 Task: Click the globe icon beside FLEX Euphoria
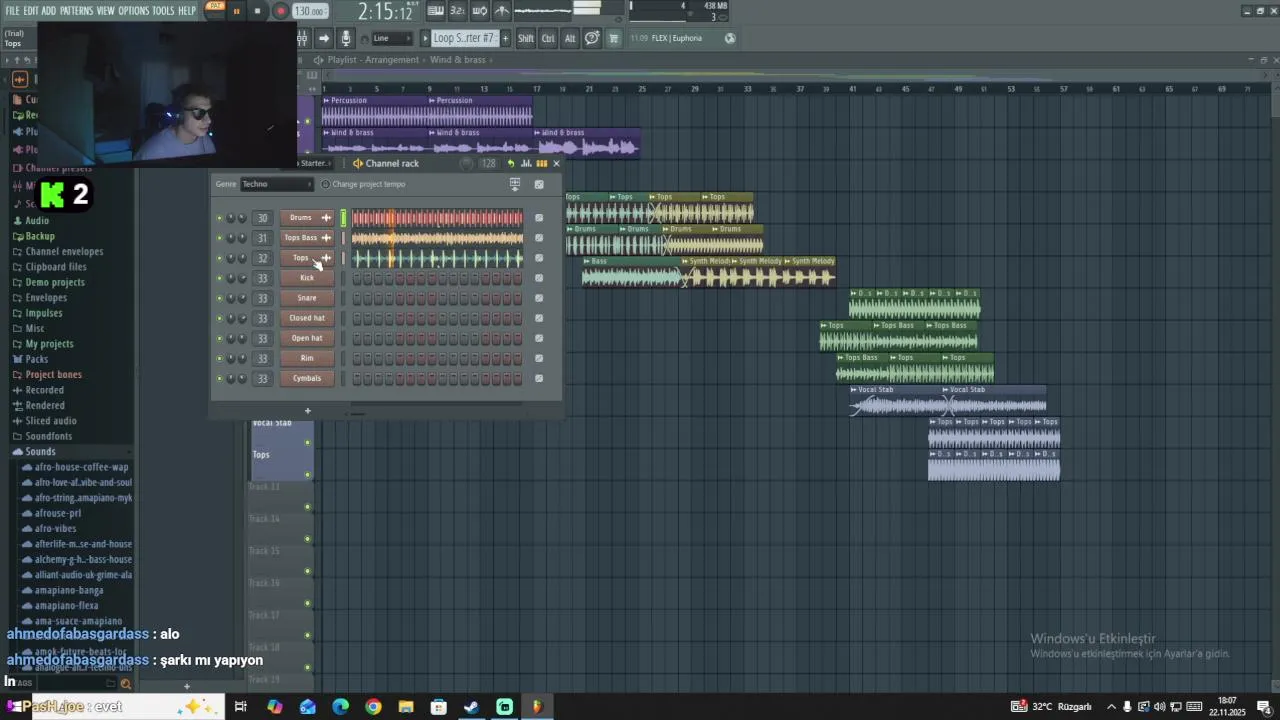click(730, 38)
